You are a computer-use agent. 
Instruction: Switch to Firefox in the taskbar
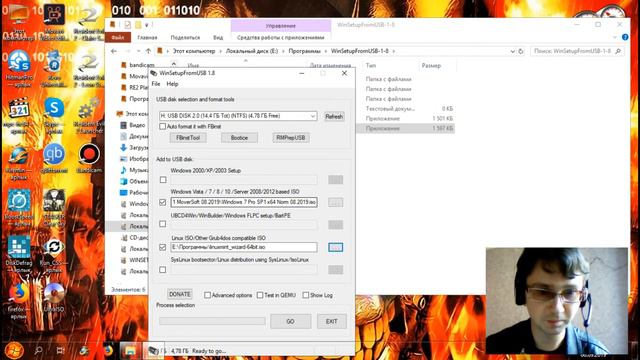pos(108,351)
